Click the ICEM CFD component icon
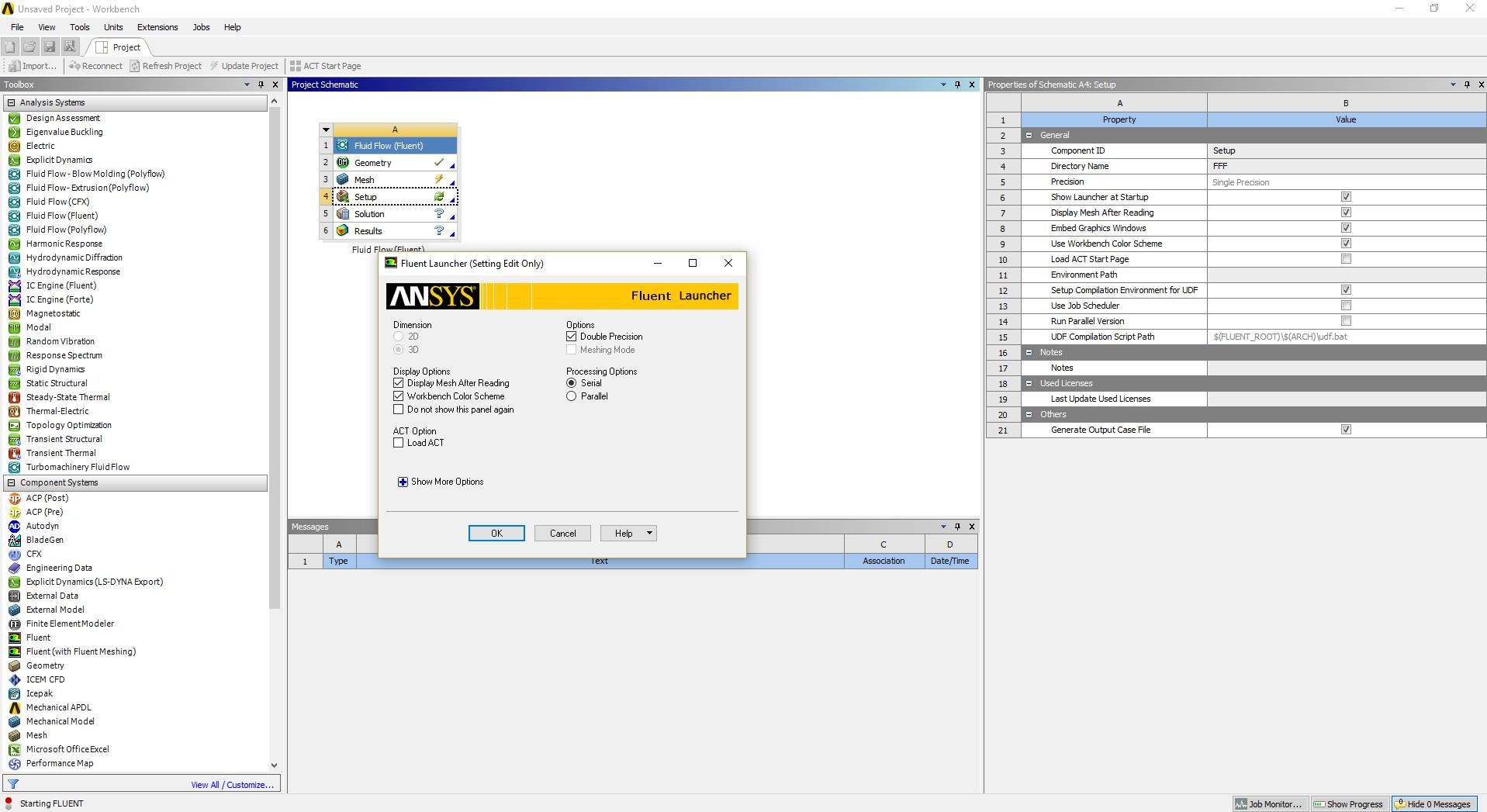This screenshot has height=812, width=1487. 14,679
